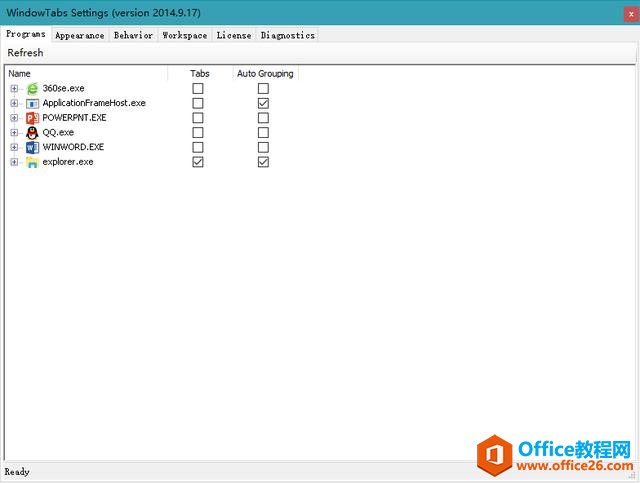Viewport: 640px width, 483px height.
Task: Click the Auto Grouping column header
Action: pyautogui.click(x=264, y=73)
